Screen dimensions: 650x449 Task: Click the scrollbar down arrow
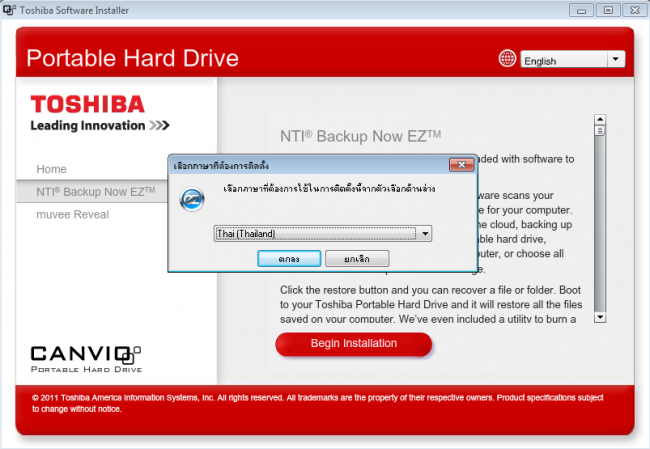600,318
